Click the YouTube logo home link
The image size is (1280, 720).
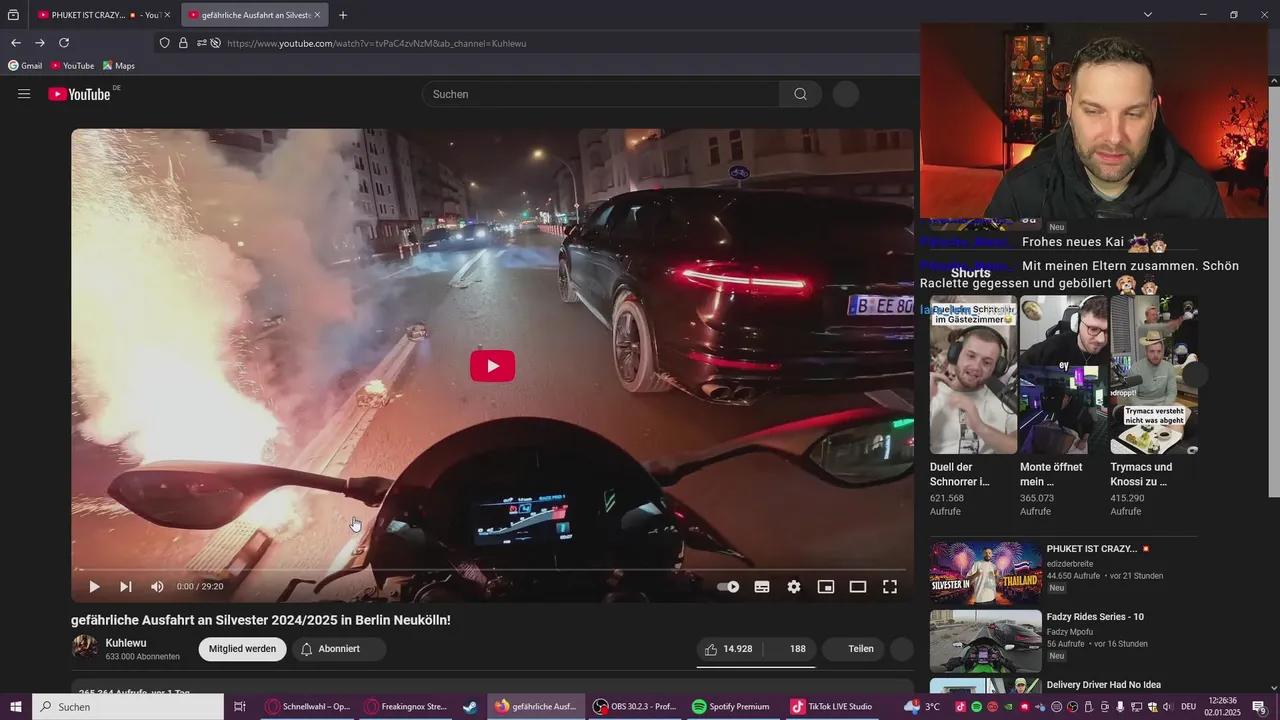80,94
